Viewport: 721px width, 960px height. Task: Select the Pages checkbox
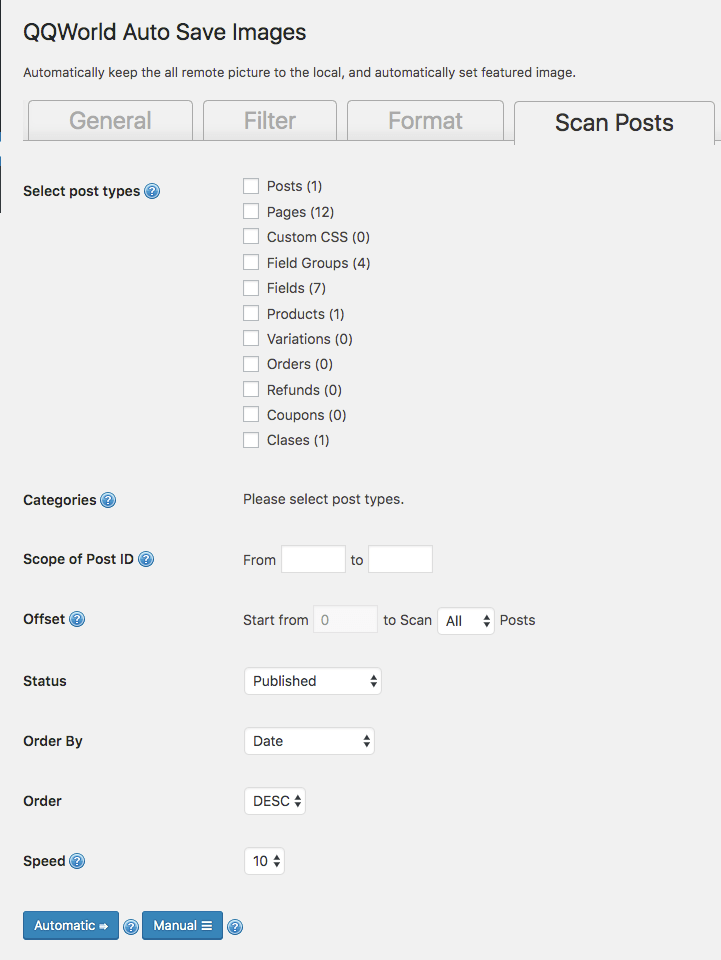[x=250, y=211]
